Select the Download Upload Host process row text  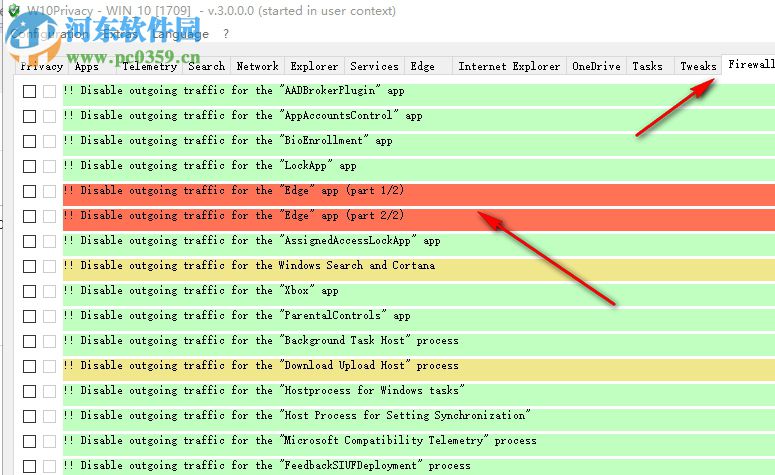[261, 366]
